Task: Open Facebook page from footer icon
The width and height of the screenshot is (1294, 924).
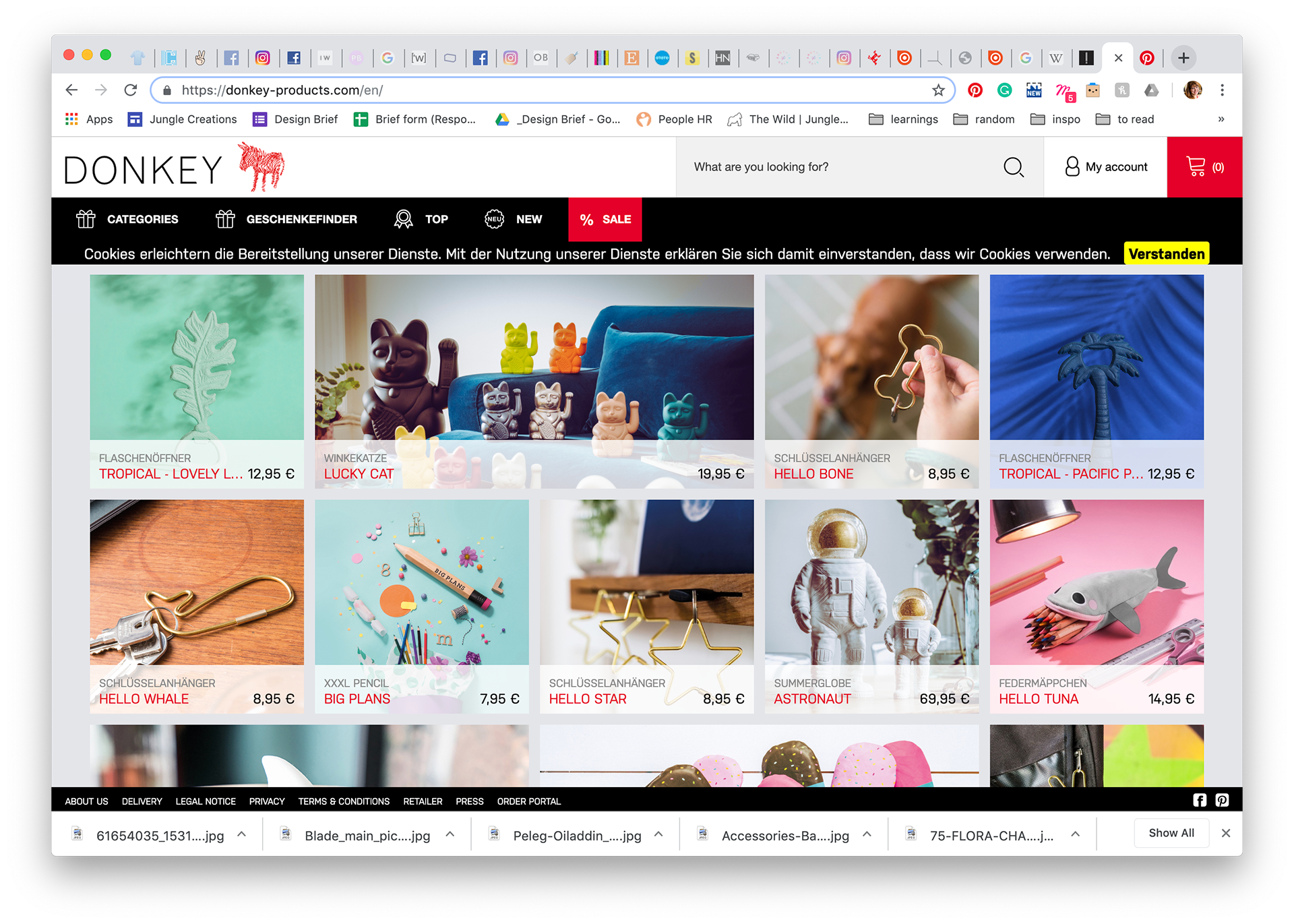Action: click(x=1200, y=800)
